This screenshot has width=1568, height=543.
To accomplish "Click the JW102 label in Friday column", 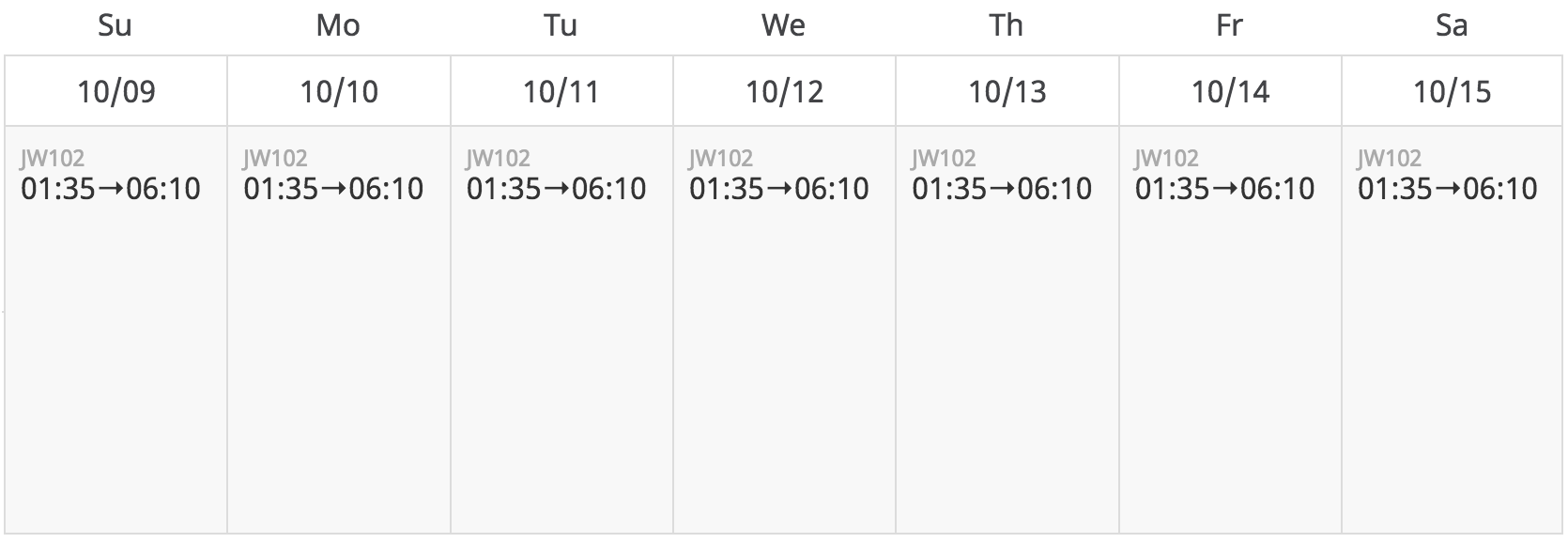I will 1167,158.
